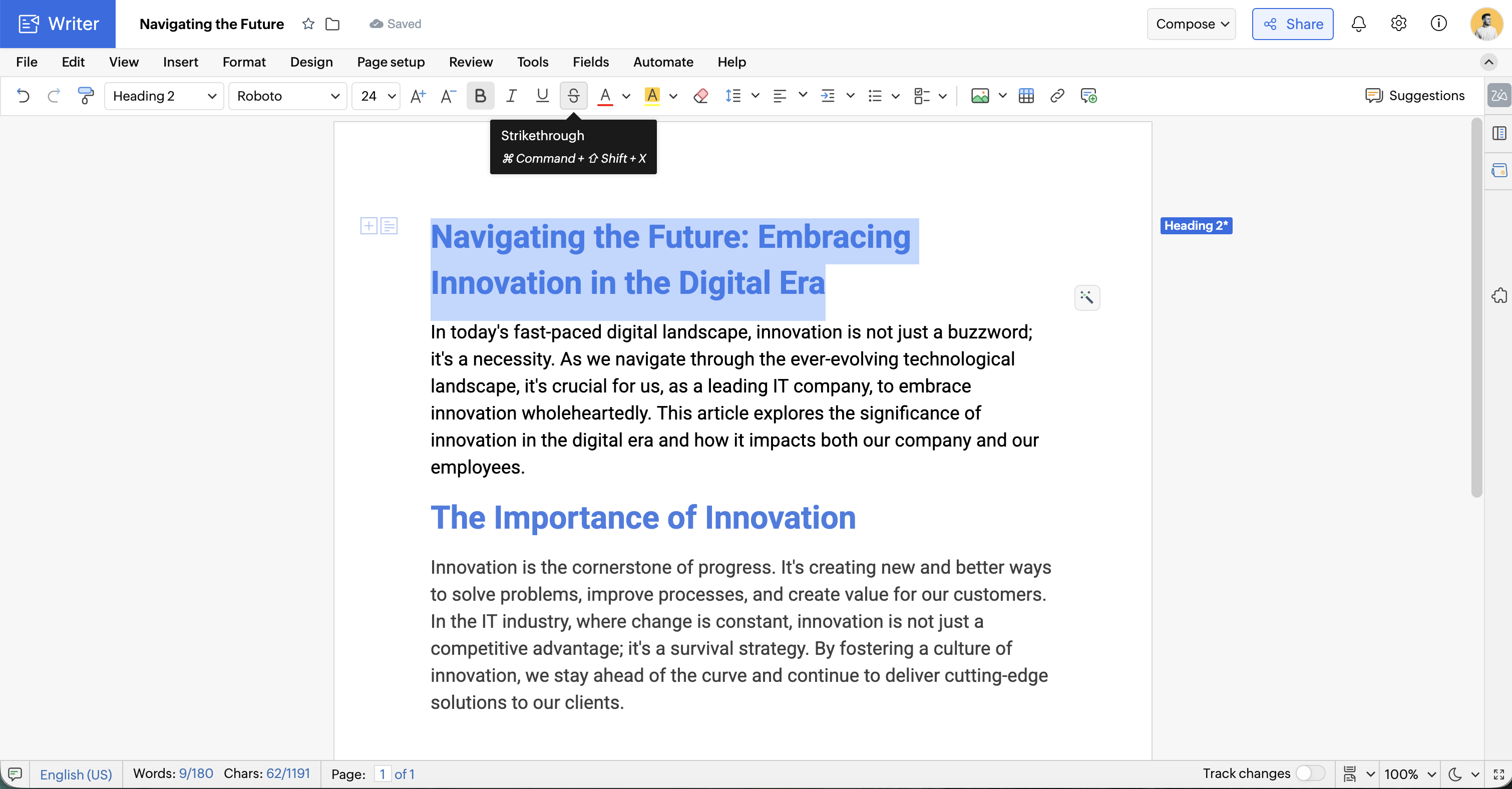Open the Roboto font dropdown

287,96
